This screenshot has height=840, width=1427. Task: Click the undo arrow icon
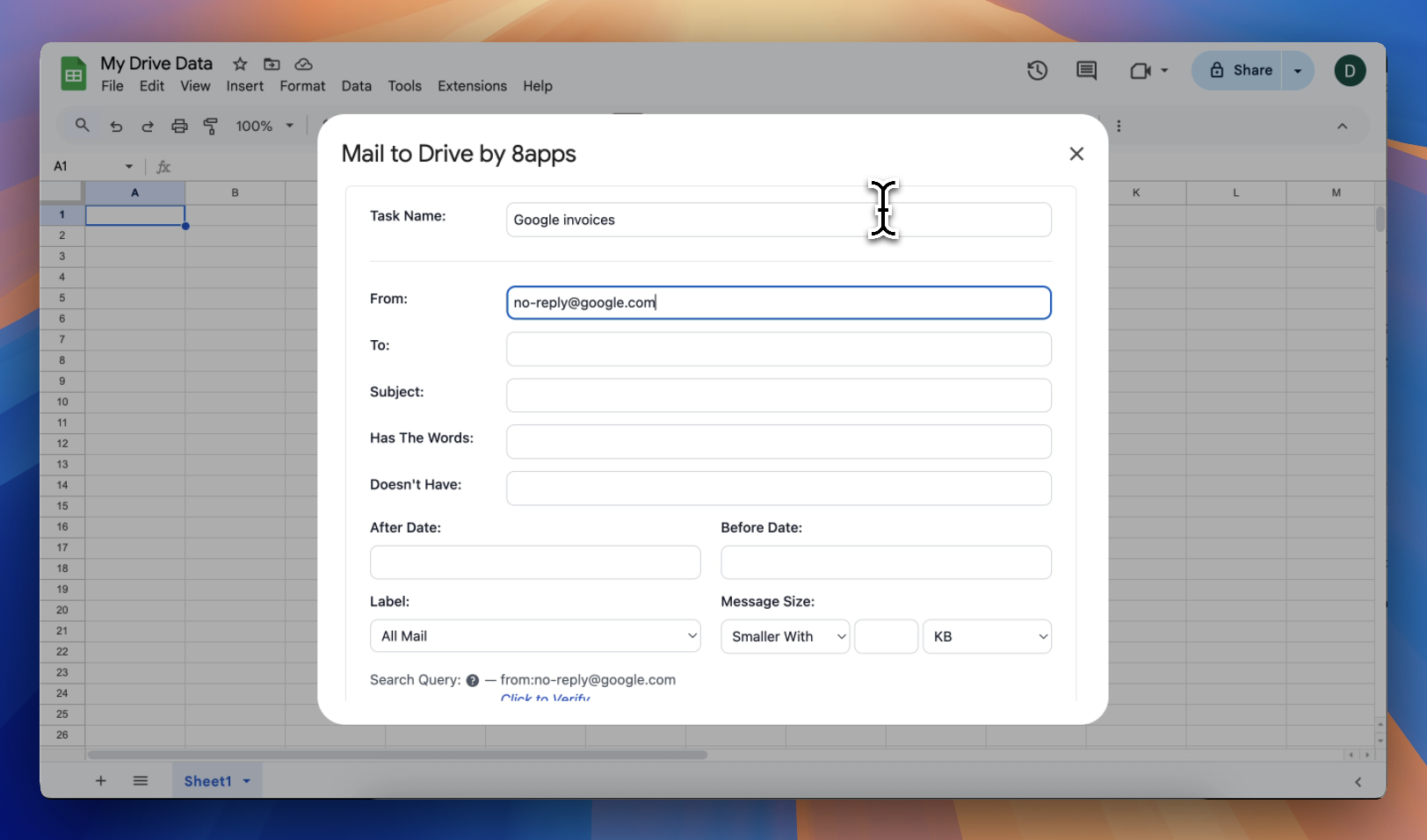tap(116, 127)
